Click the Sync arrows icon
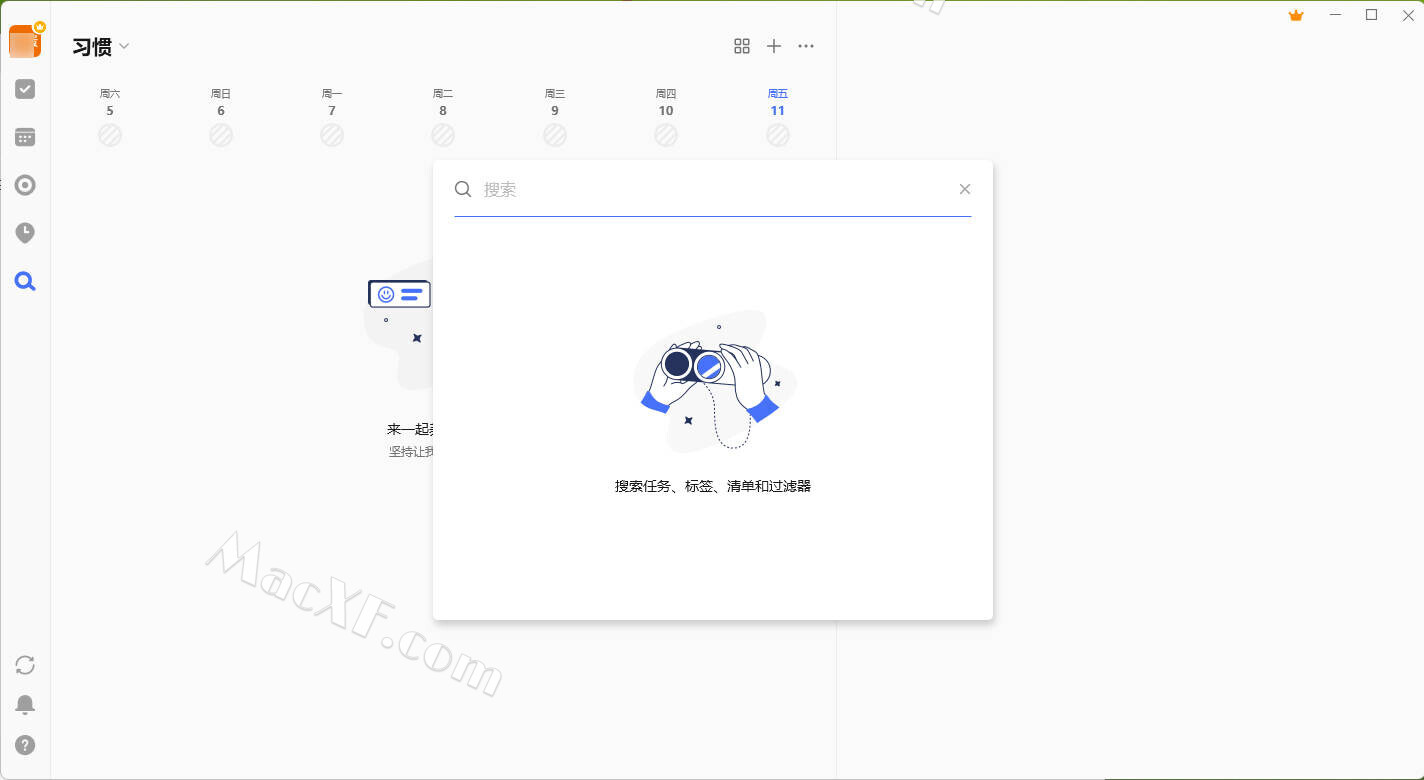Viewport: 1424px width, 780px height. click(25, 665)
